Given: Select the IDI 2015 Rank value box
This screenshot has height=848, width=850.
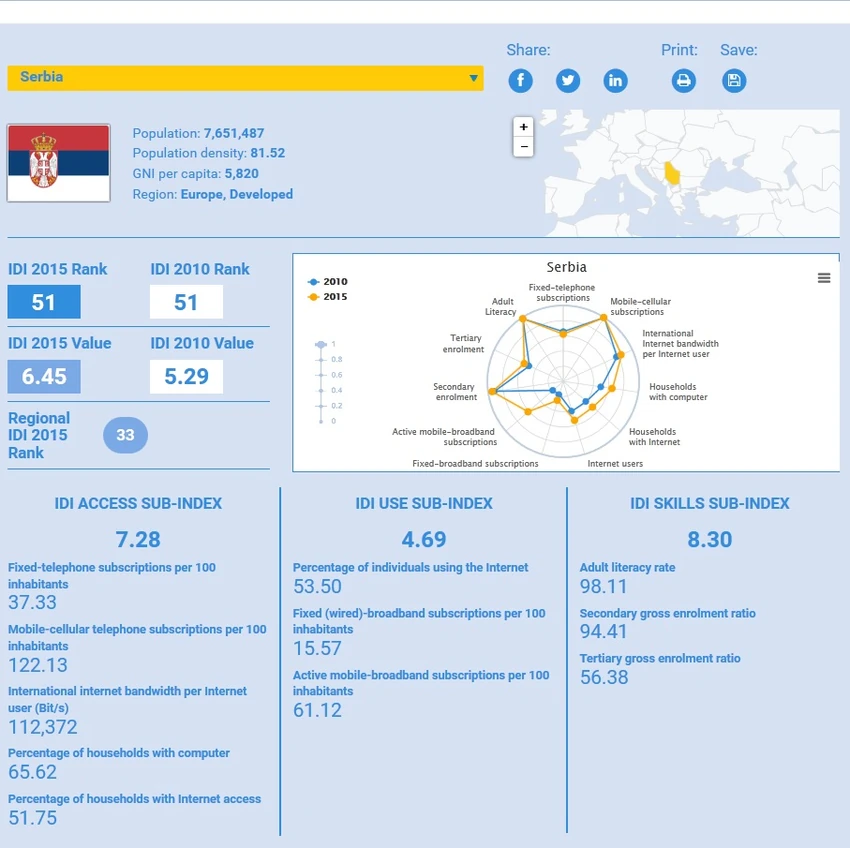Looking at the screenshot, I should (x=44, y=302).
